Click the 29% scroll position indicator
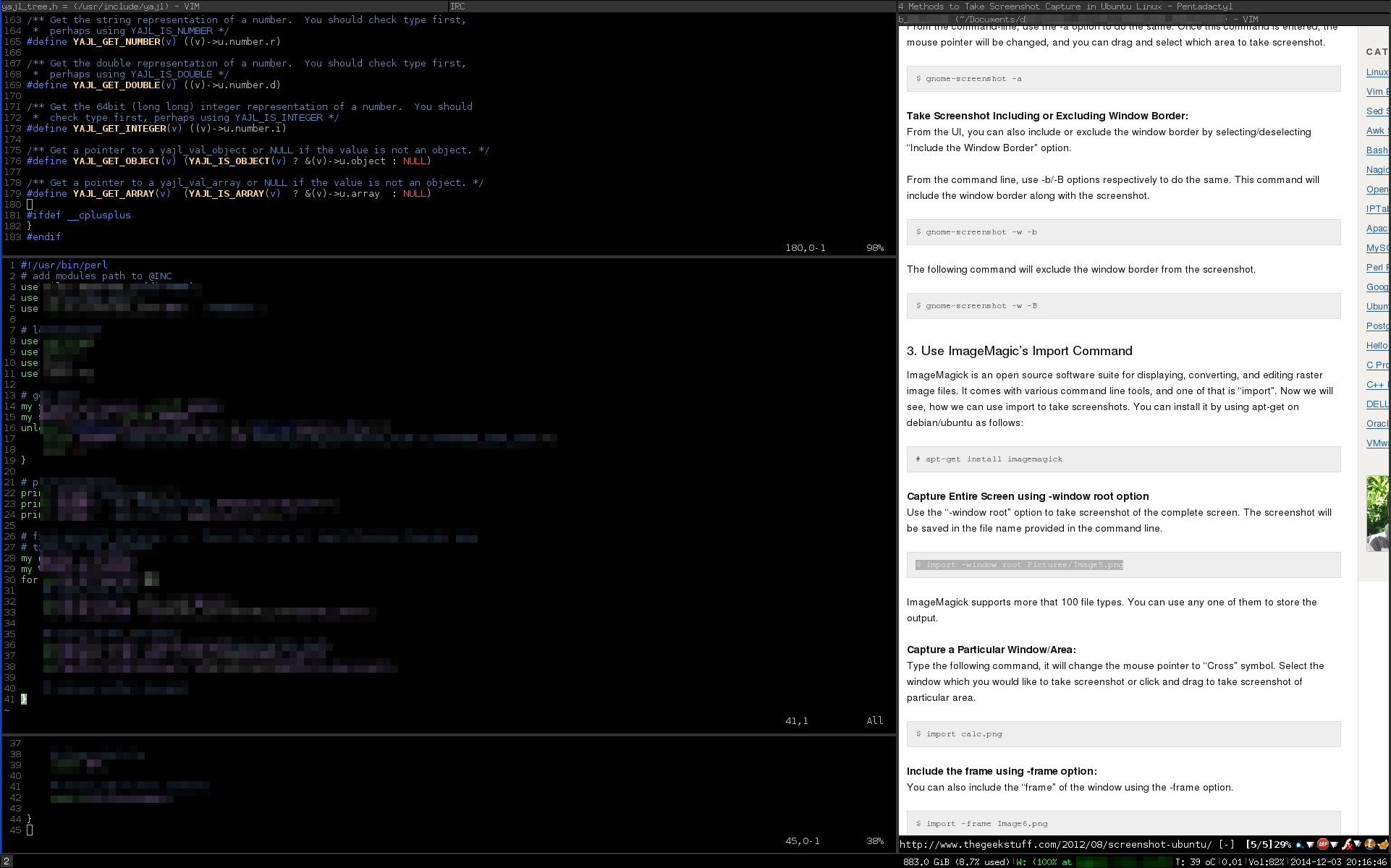Screen dimensions: 1391x868 [x=1282, y=844]
